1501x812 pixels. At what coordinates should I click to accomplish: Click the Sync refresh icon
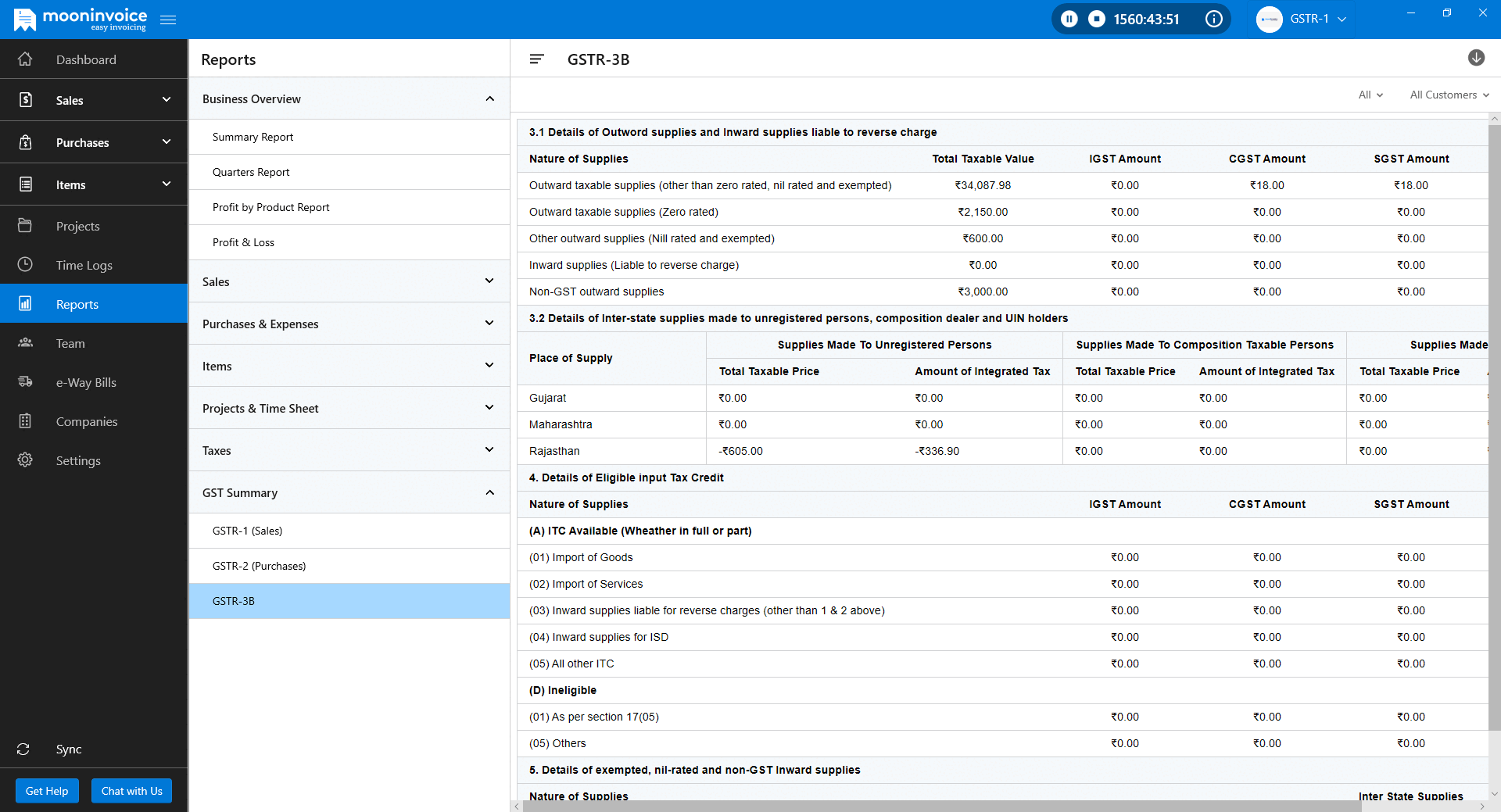click(23, 749)
